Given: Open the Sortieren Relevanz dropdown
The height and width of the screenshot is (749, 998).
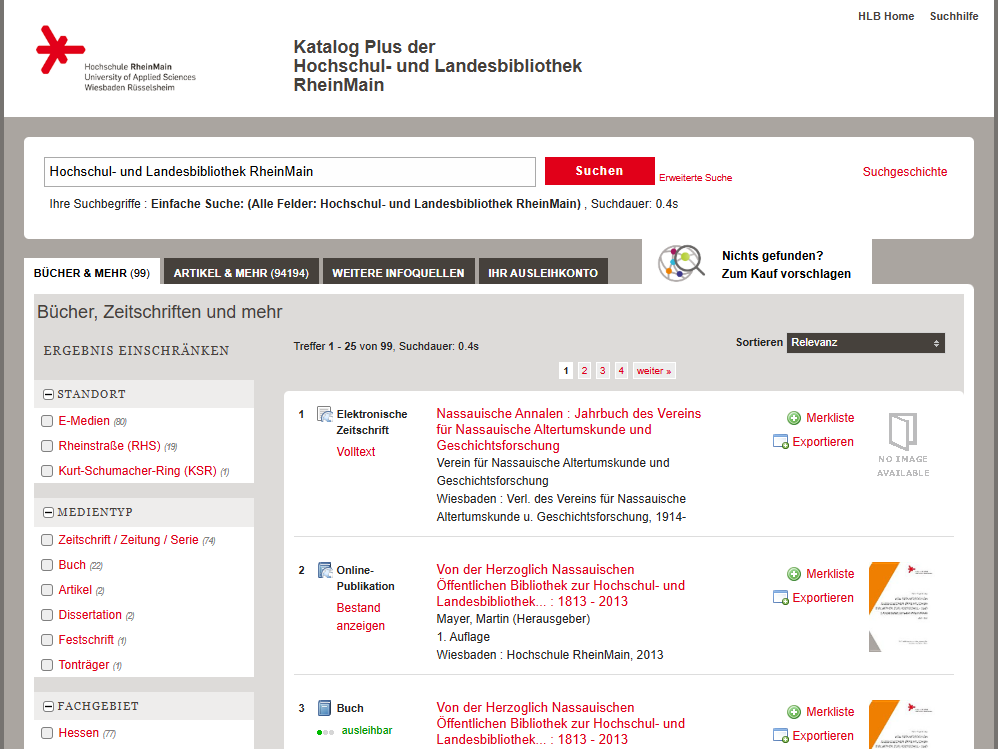Looking at the screenshot, I should tap(865, 343).
